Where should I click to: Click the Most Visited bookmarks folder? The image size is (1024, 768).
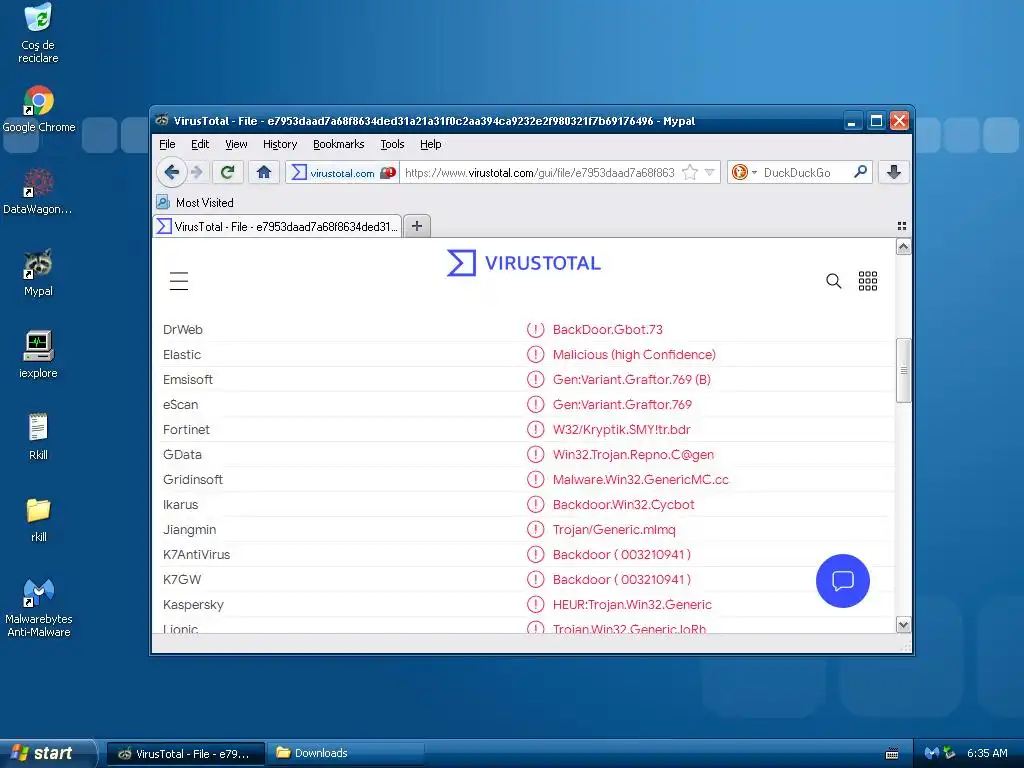coord(195,202)
